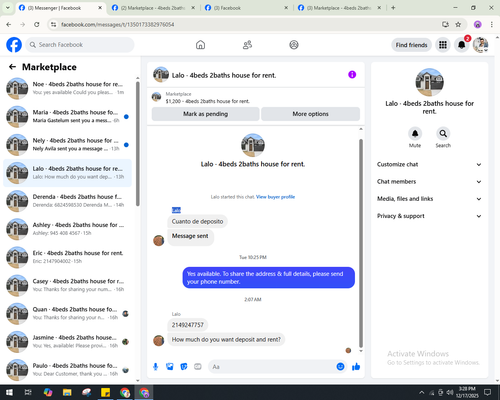Open the GIF picker icon
This screenshot has width=500, height=400.
click(198, 367)
